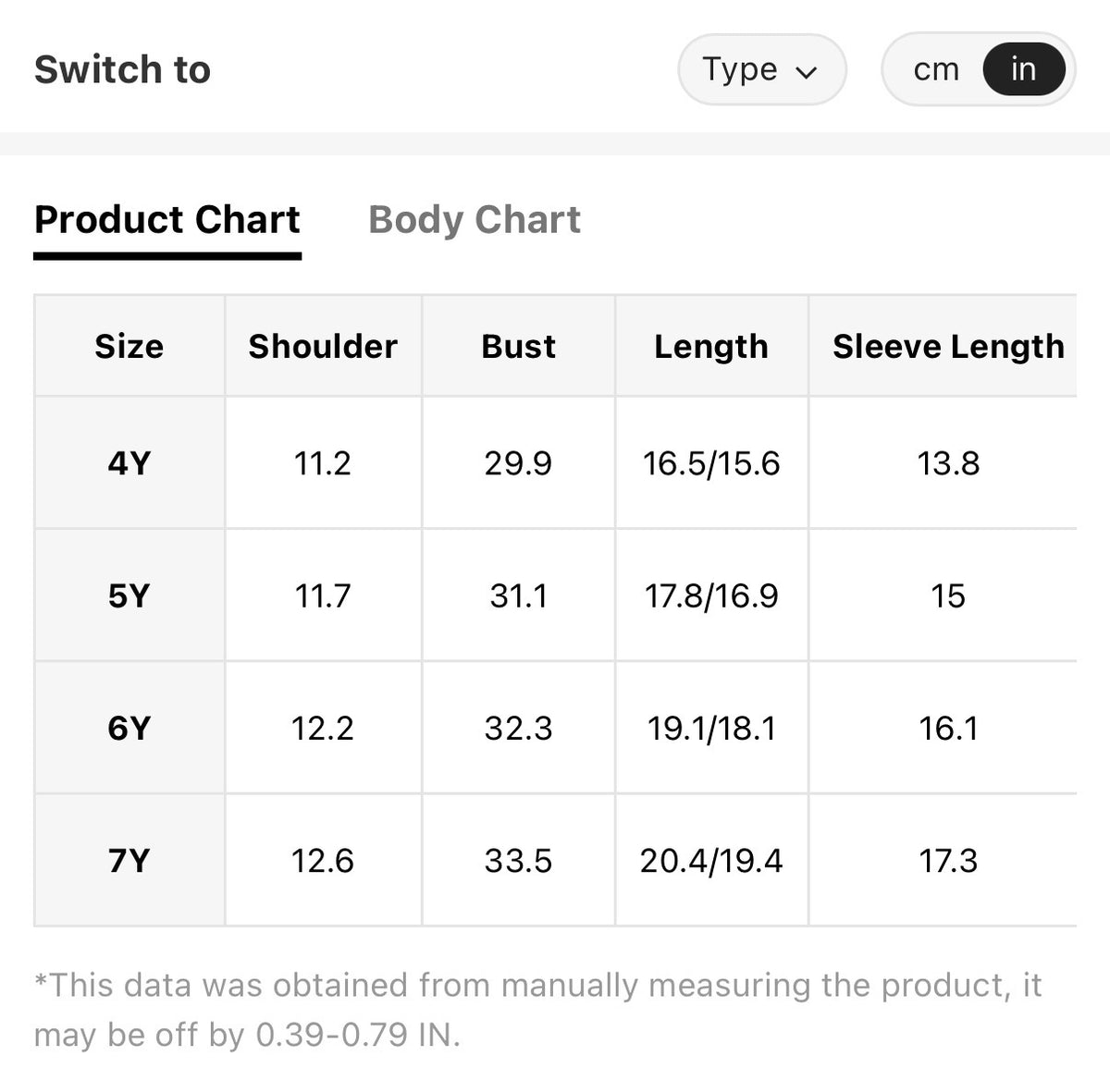Click the 16.5/15.6 length cell
This screenshot has height=1092, width=1110.
(711, 463)
